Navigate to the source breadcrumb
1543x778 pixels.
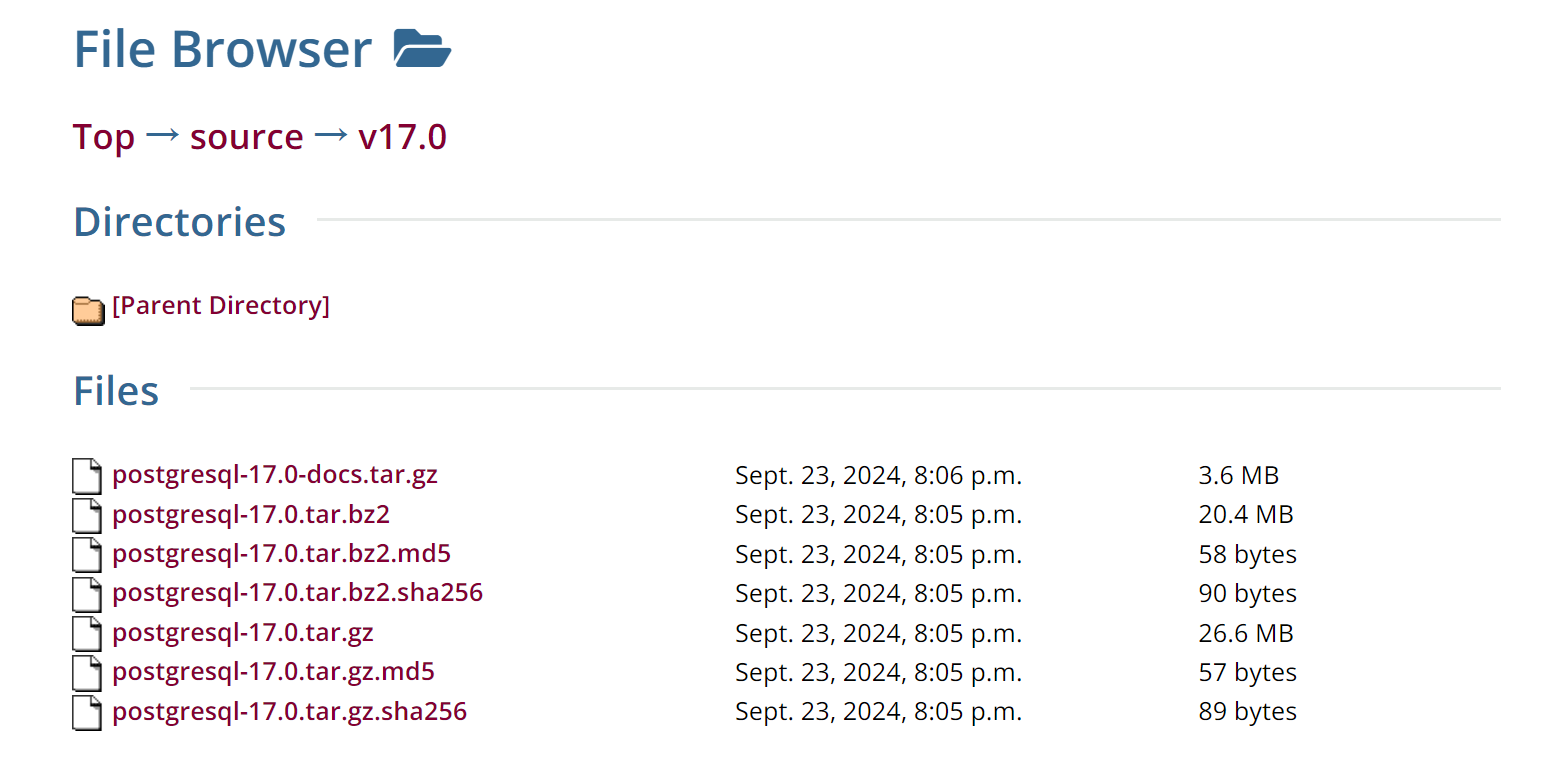click(246, 137)
